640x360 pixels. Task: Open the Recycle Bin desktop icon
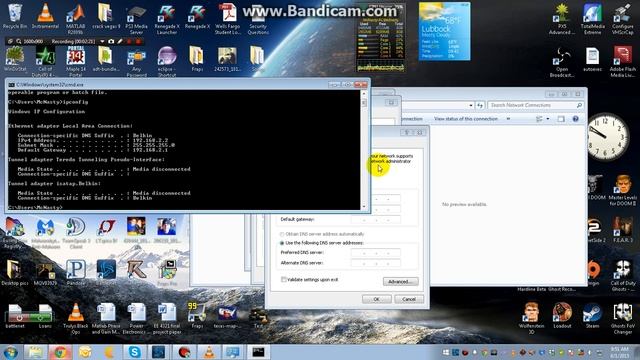click(15, 16)
